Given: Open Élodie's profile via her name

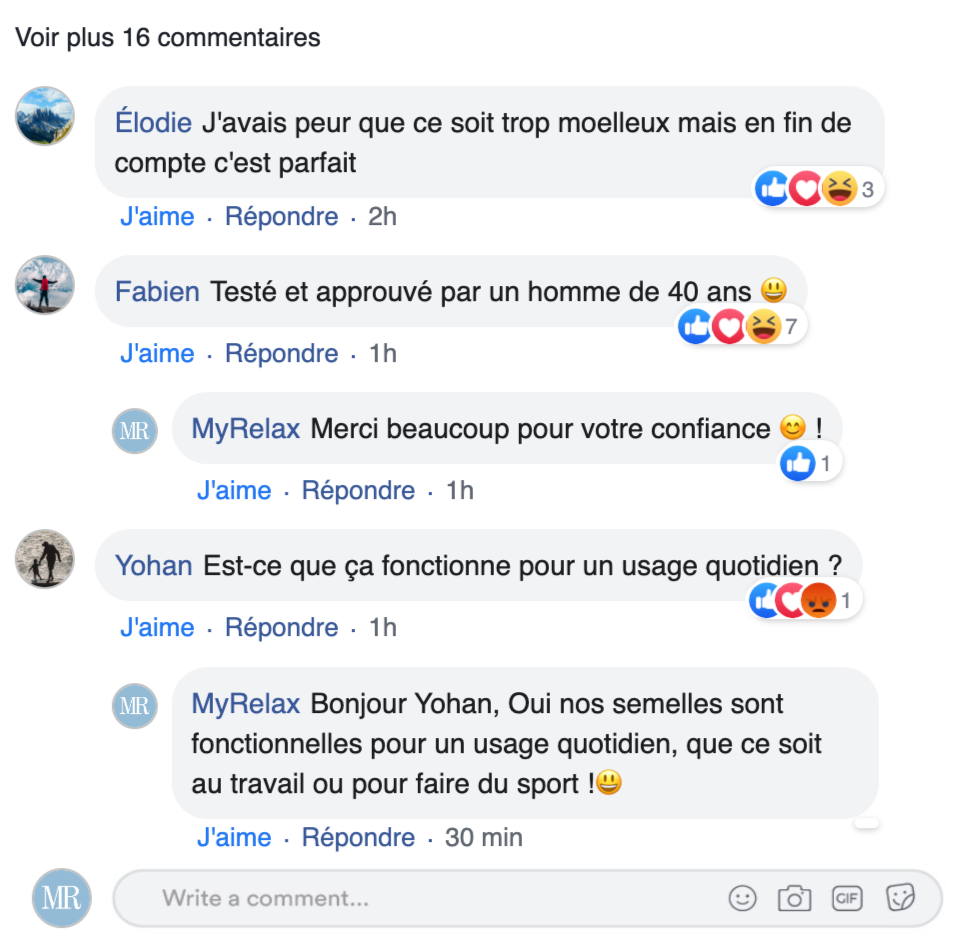Looking at the screenshot, I should [x=153, y=123].
